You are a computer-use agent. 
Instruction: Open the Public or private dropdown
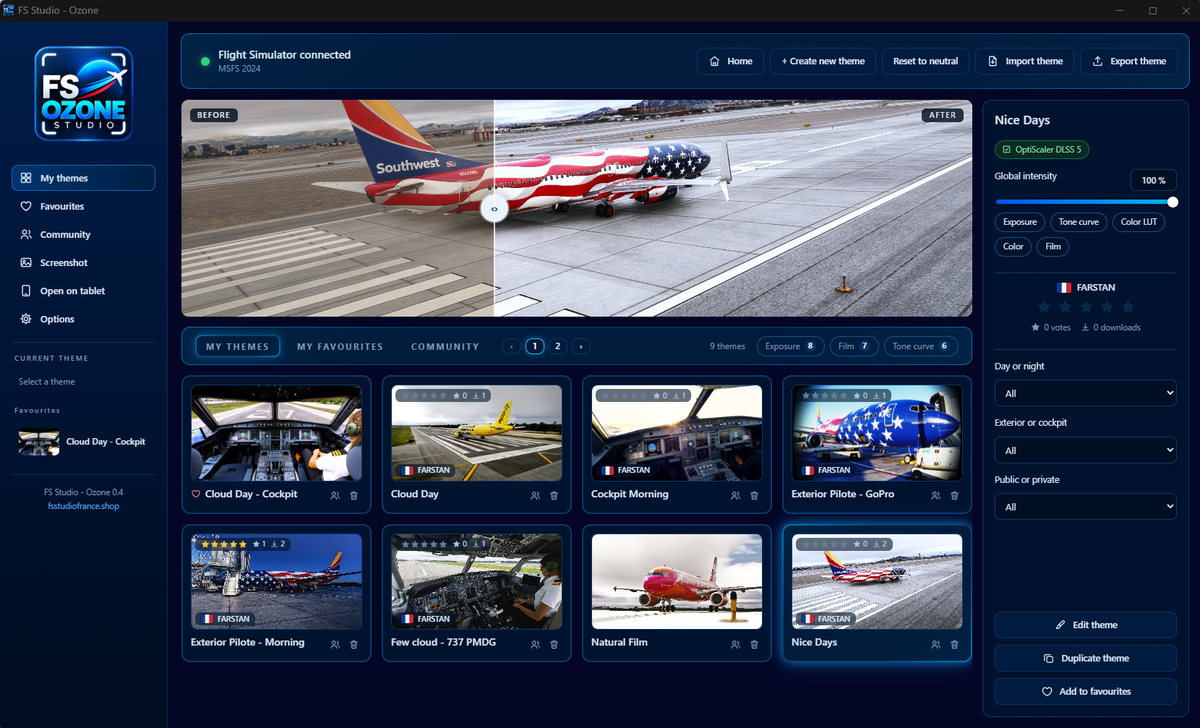pos(1085,507)
